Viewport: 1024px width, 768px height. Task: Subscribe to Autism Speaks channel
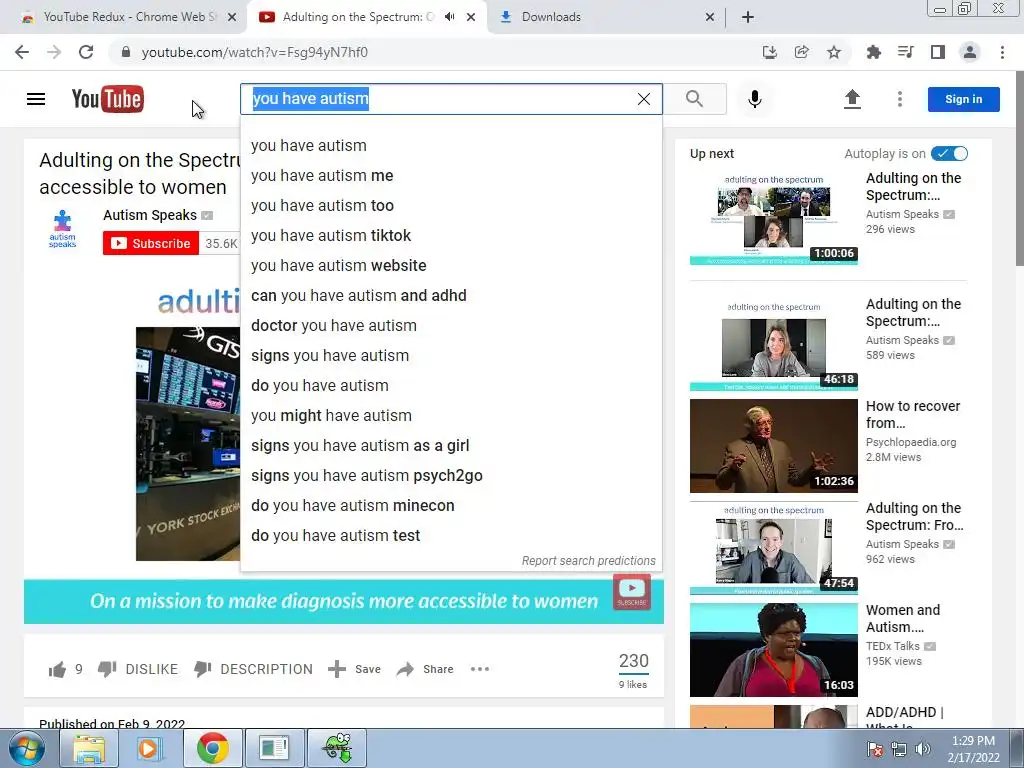point(151,244)
